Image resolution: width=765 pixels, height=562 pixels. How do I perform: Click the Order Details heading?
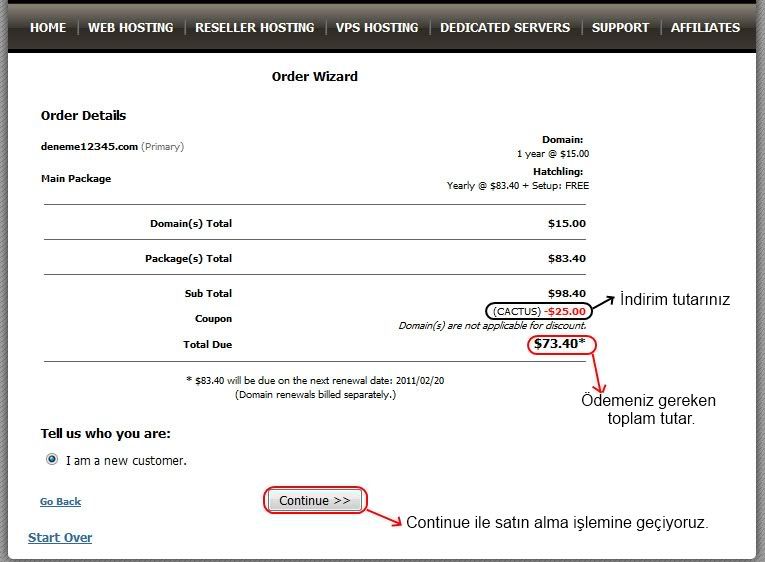pyautogui.click(x=83, y=115)
